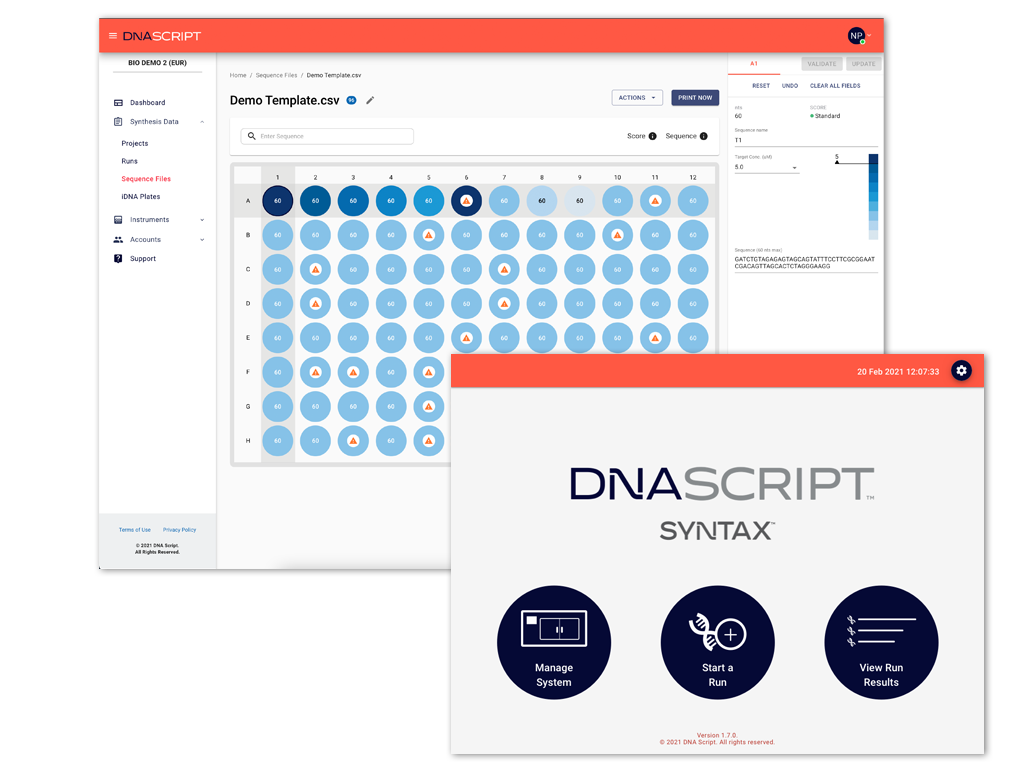Click the Enter Sequence search field

(x=327, y=136)
